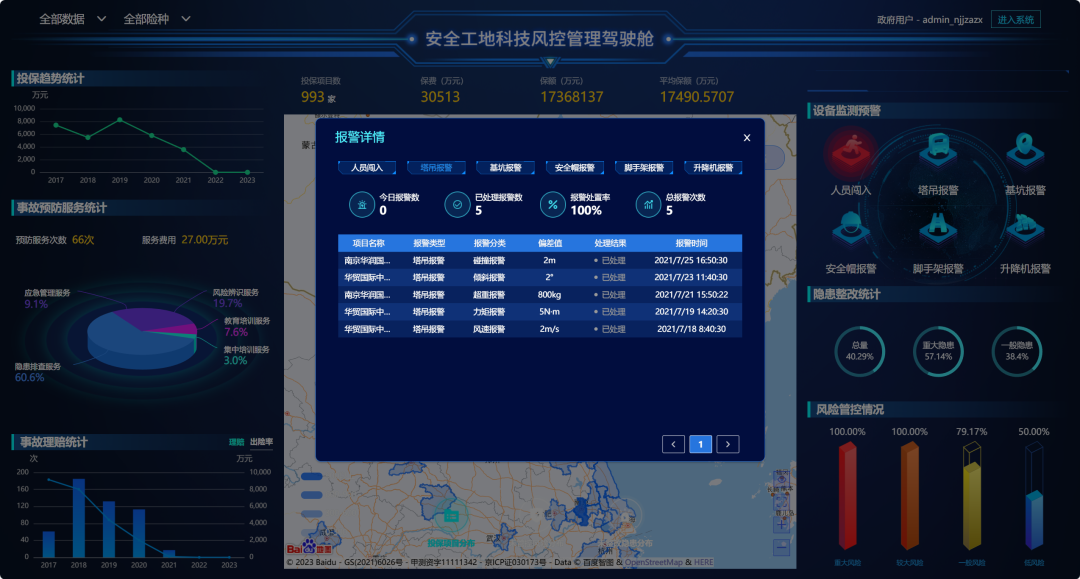Open the HERE map data link
The height and width of the screenshot is (579, 1080).
click(703, 562)
